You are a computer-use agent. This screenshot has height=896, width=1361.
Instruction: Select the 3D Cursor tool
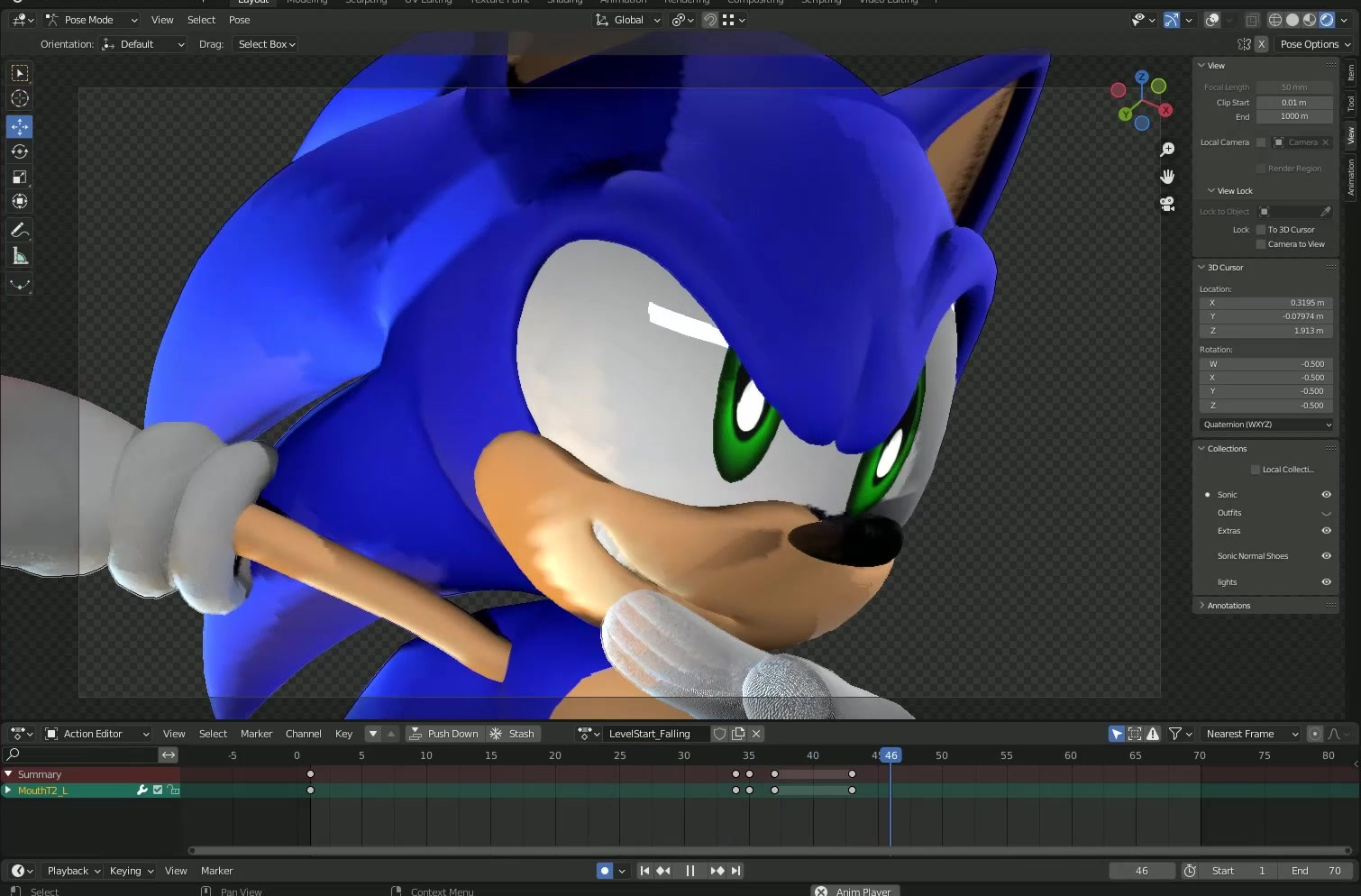point(20,98)
